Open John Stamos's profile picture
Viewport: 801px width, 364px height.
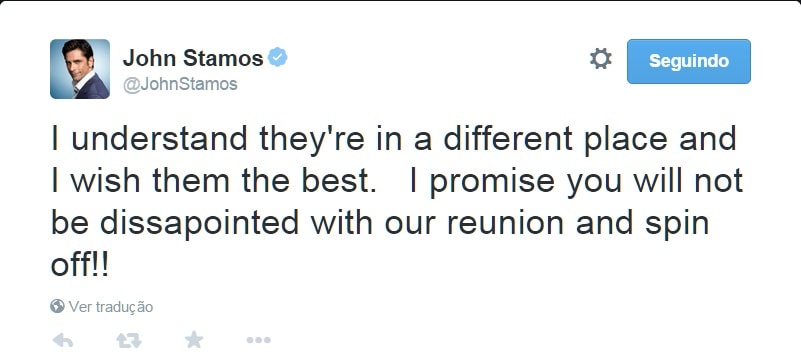(x=80, y=69)
